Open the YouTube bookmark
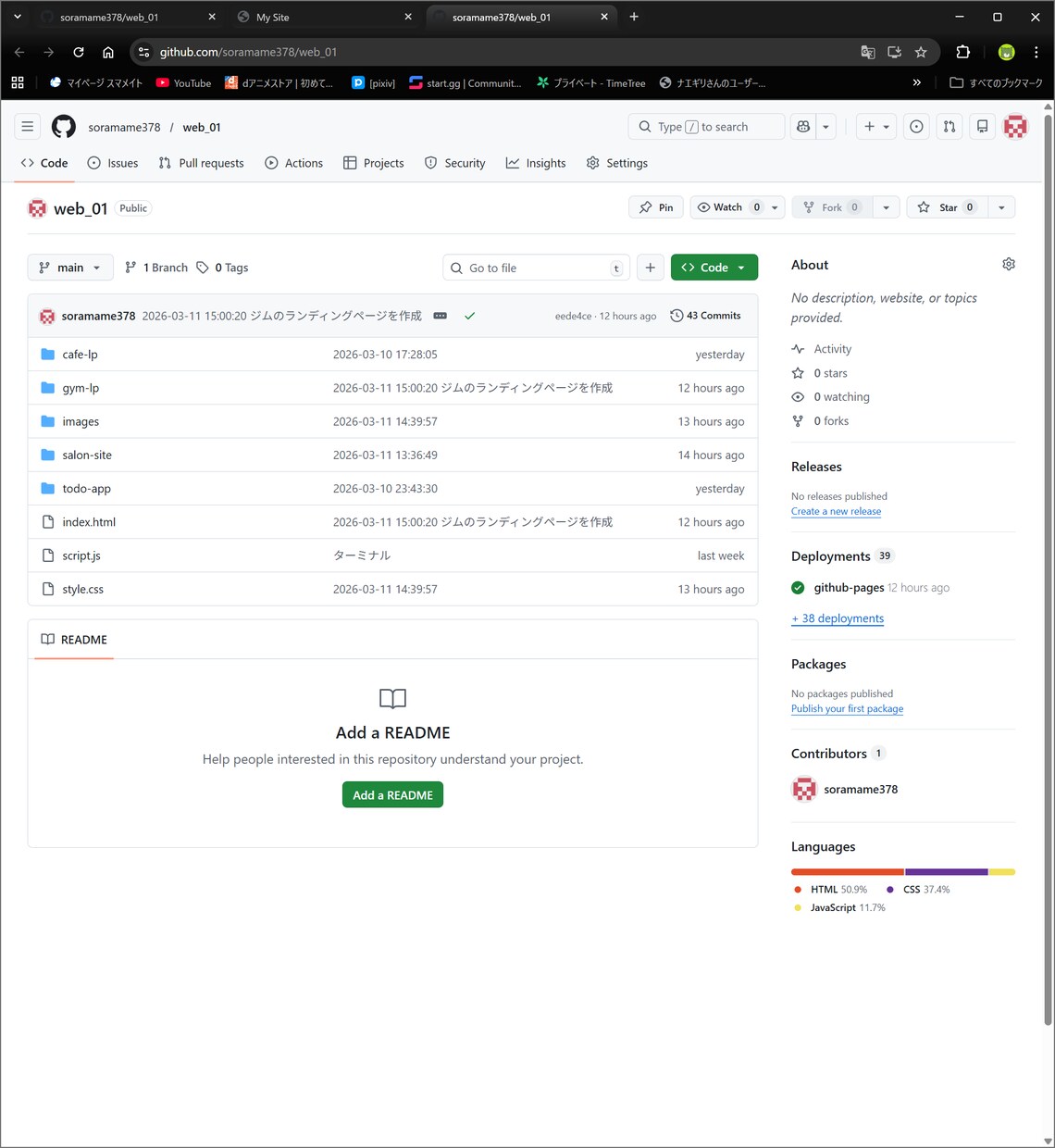 [183, 82]
